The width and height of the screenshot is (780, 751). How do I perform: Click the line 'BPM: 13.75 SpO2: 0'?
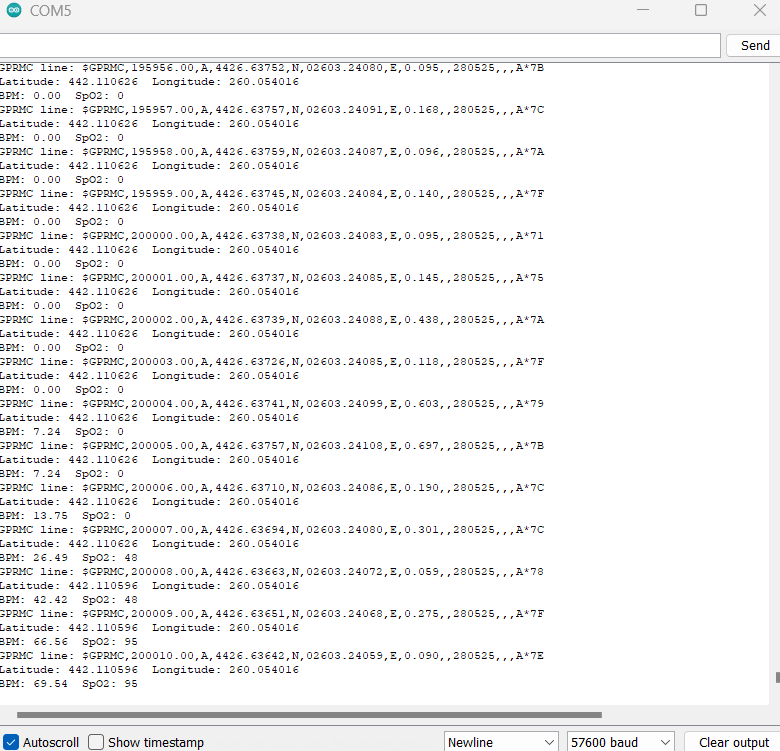[65, 516]
